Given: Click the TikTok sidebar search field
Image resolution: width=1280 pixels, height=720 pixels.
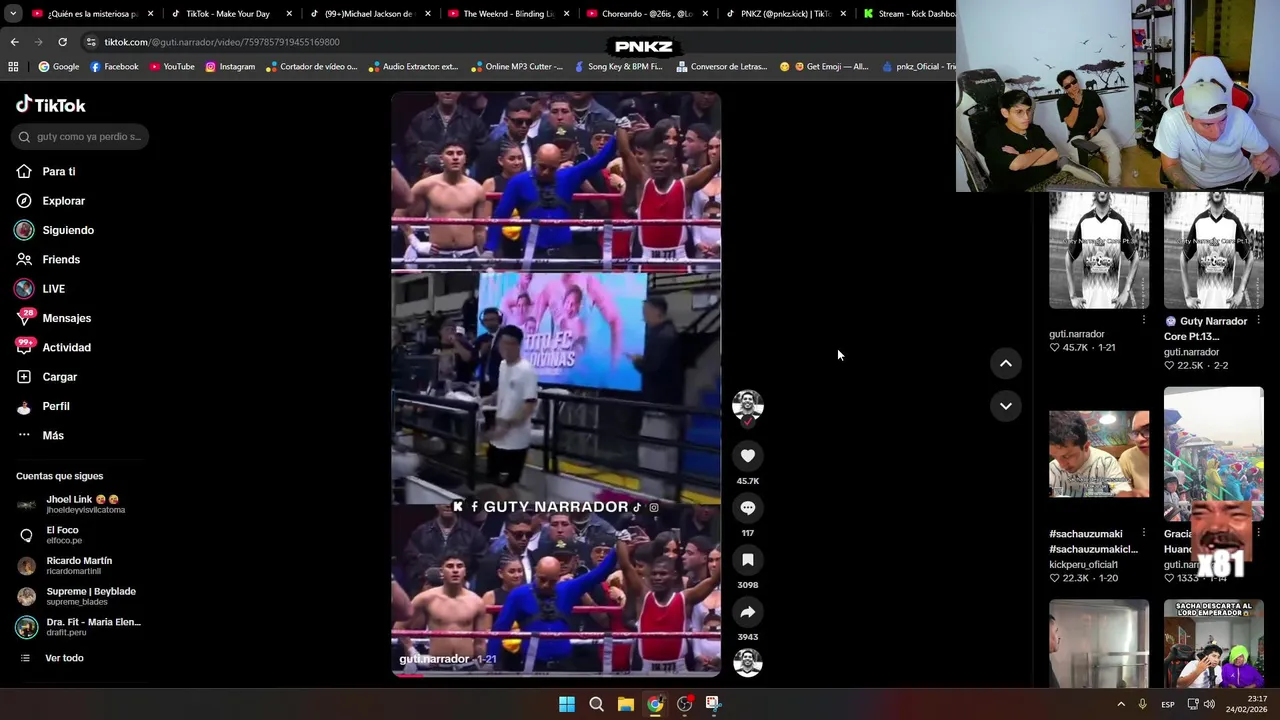Looking at the screenshot, I should 80,137.
